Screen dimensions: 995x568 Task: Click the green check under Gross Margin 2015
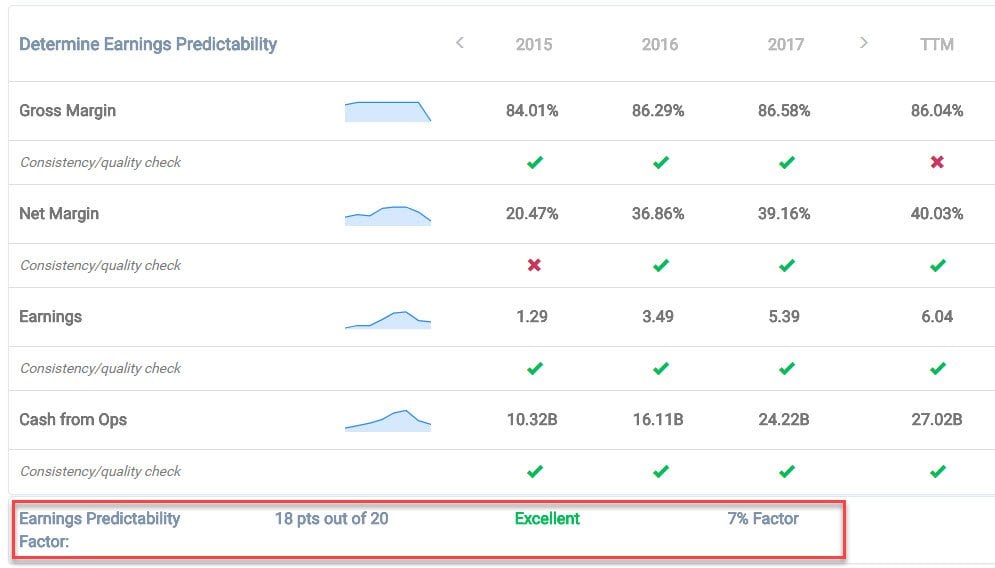(534, 162)
